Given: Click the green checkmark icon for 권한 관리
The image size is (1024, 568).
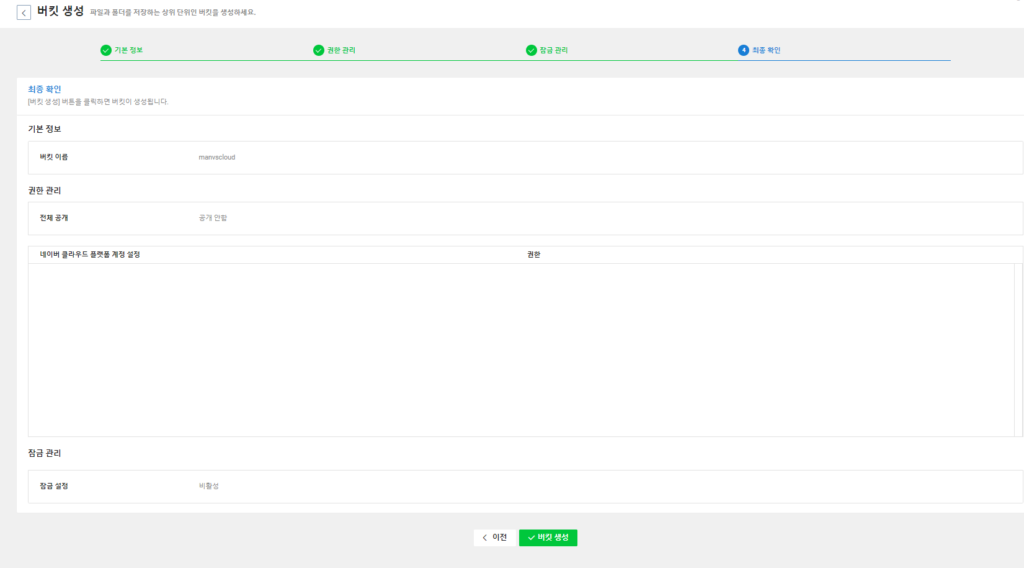Looking at the screenshot, I should [318, 50].
